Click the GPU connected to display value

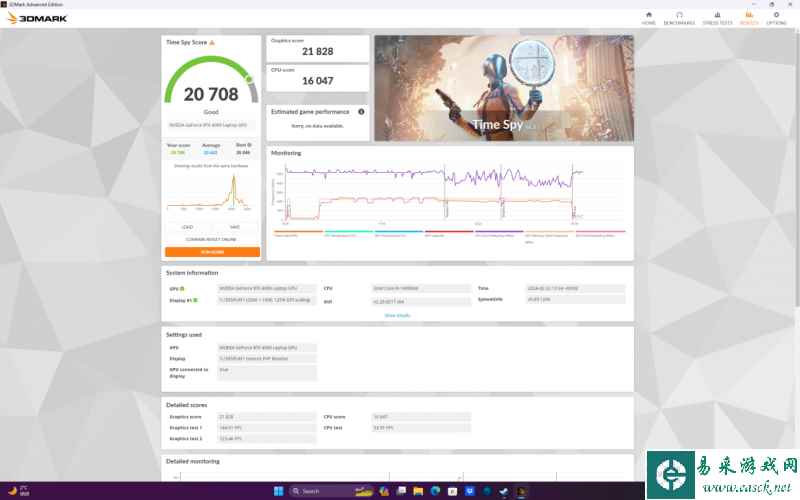[x=267, y=373]
